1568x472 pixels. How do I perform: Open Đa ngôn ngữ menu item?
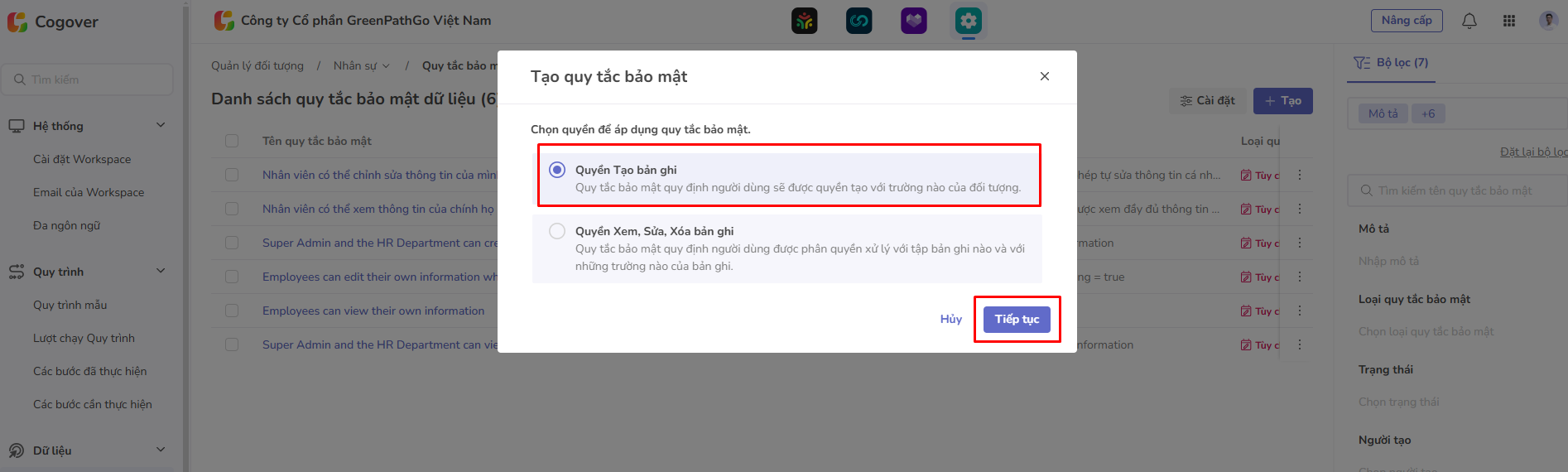point(66,225)
